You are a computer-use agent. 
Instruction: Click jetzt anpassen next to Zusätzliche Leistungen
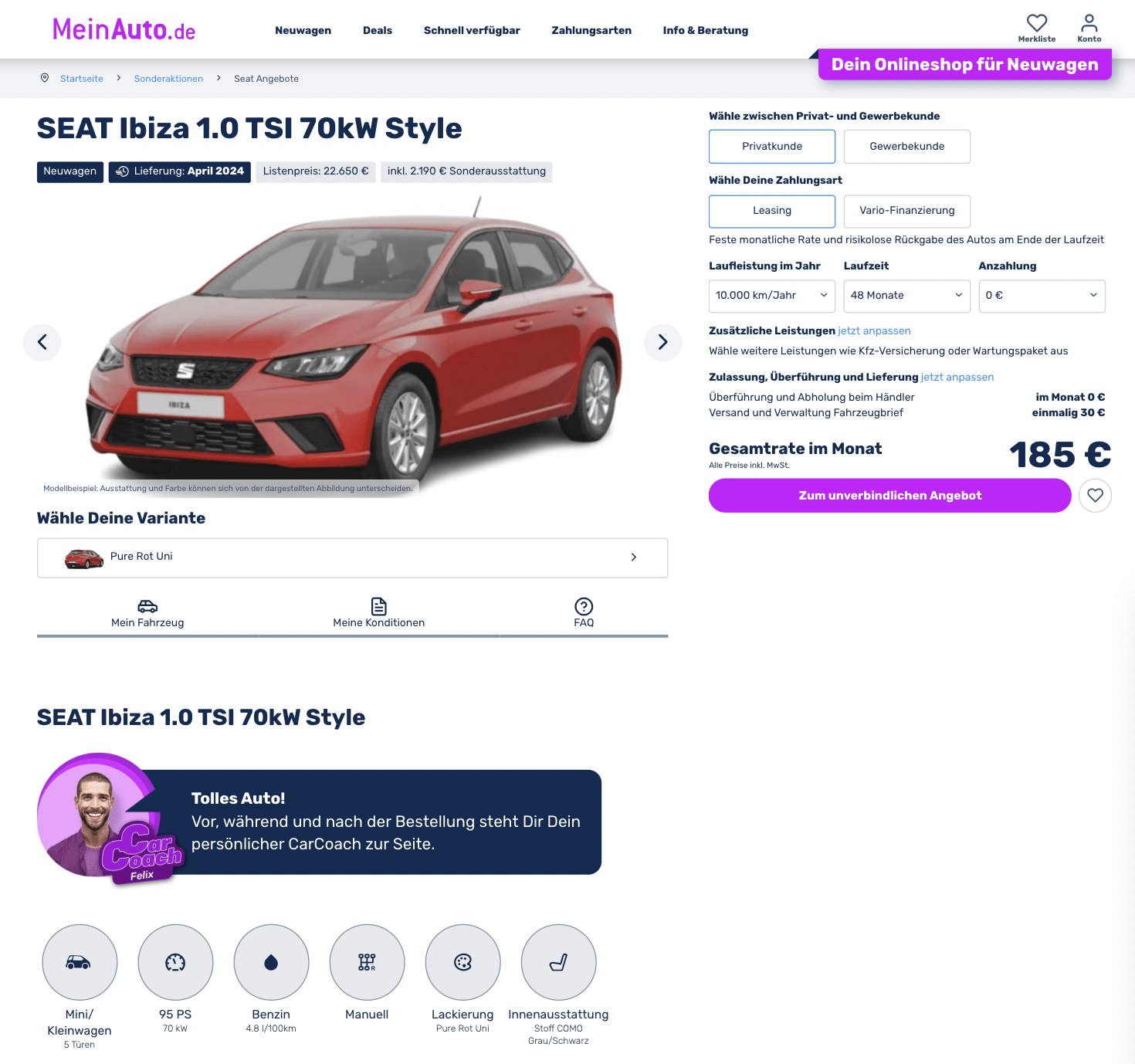(x=874, y=330)
